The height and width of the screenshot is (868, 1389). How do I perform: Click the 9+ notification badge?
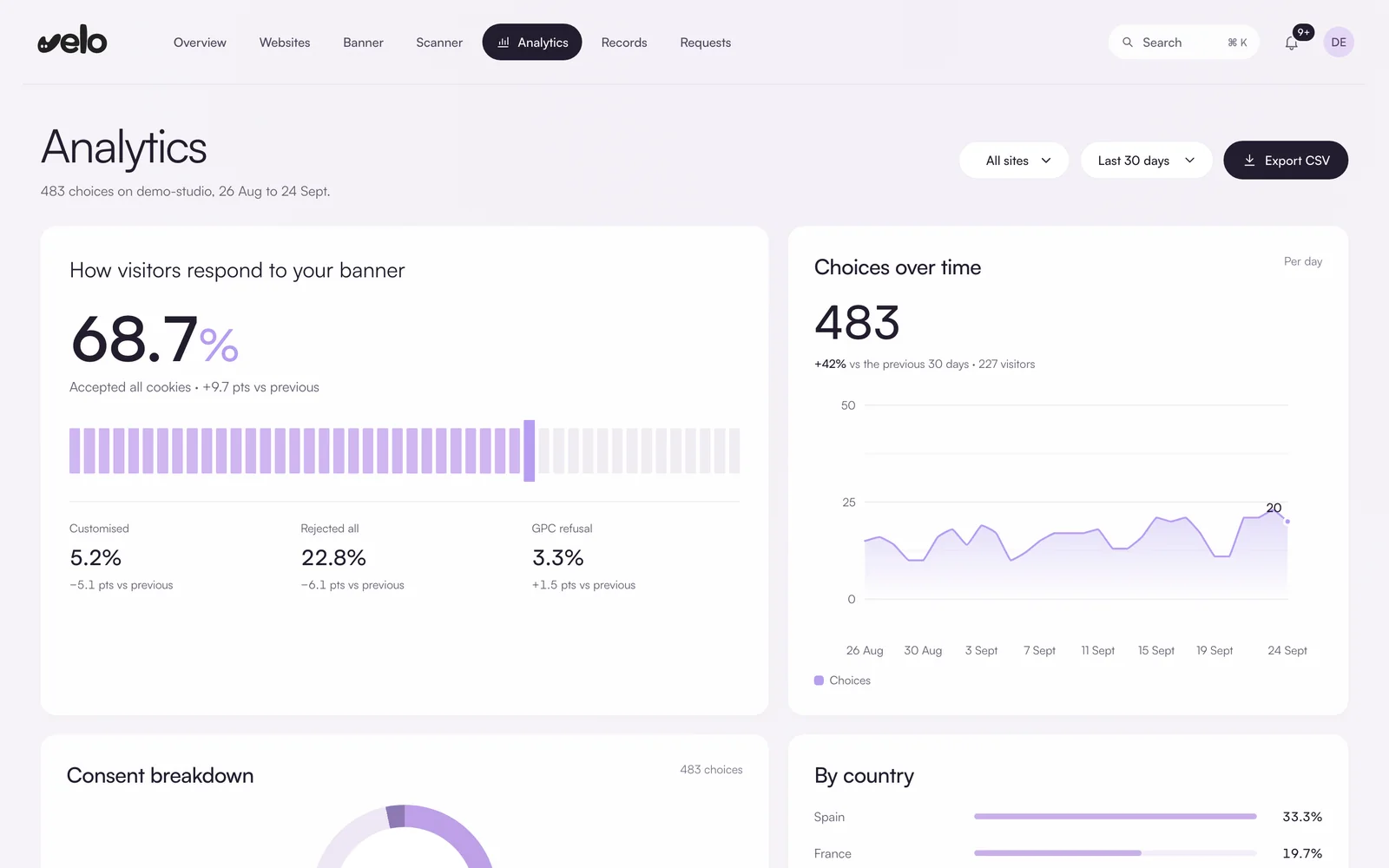pos(1303,32)
